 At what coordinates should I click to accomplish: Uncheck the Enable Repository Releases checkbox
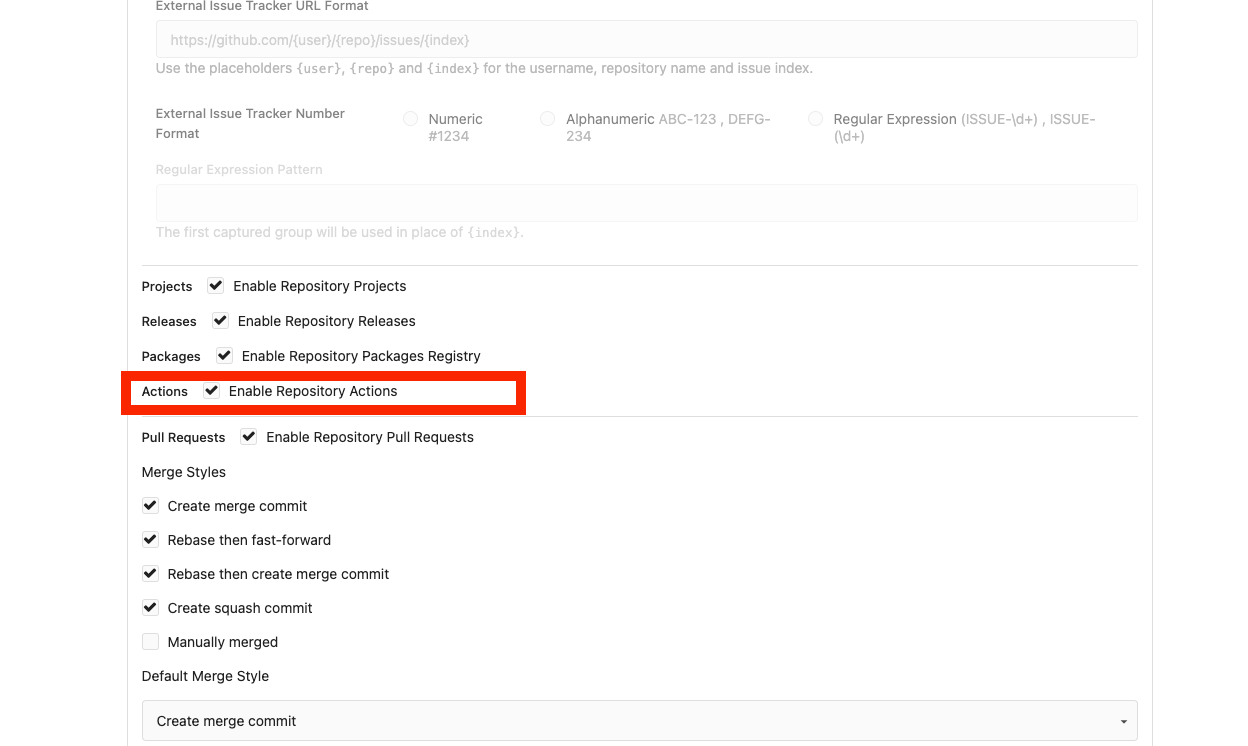[x=220, y=321]
